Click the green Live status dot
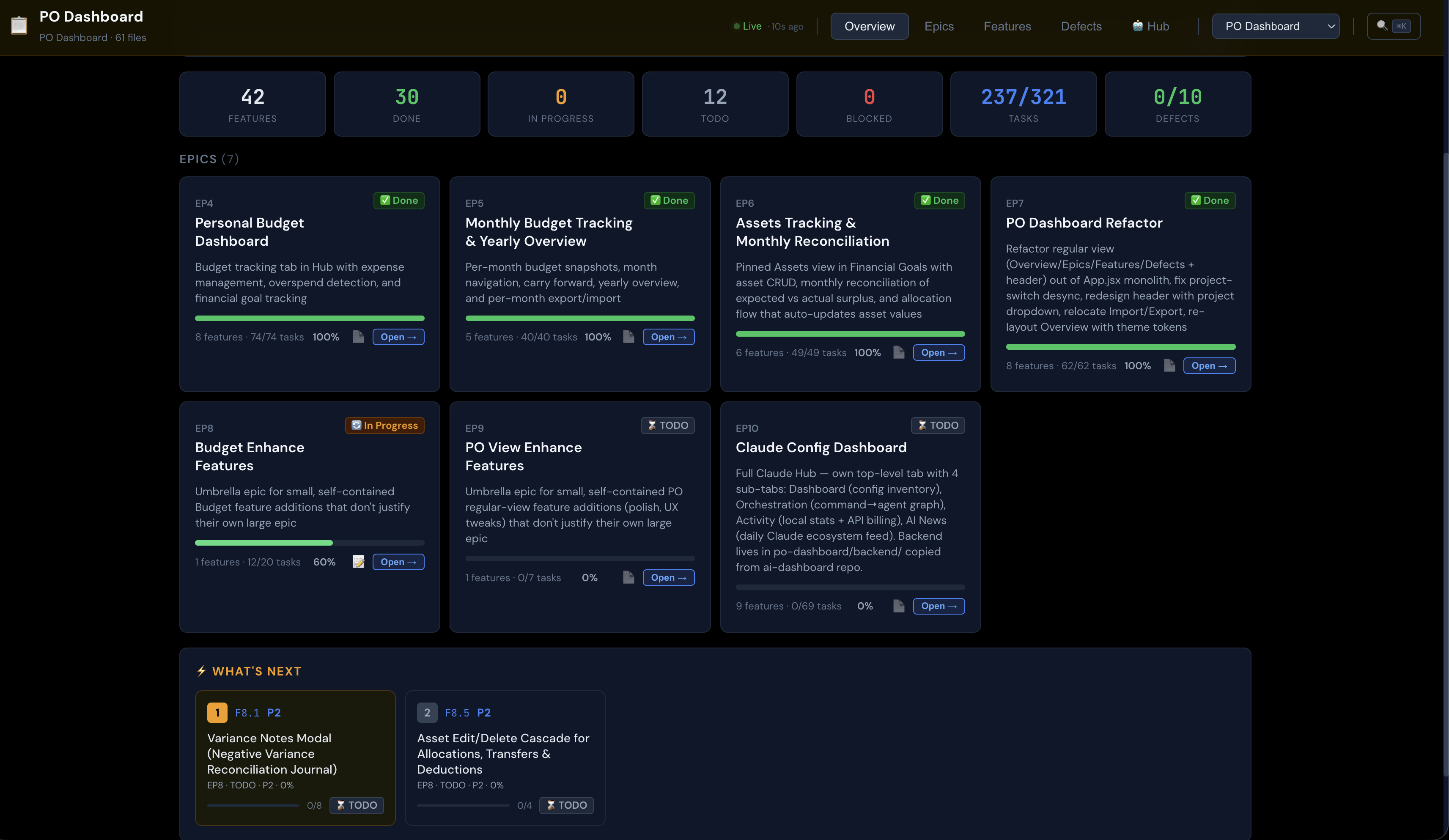The width and height of the screenshot is (1449, 840). tap(736, 27)
